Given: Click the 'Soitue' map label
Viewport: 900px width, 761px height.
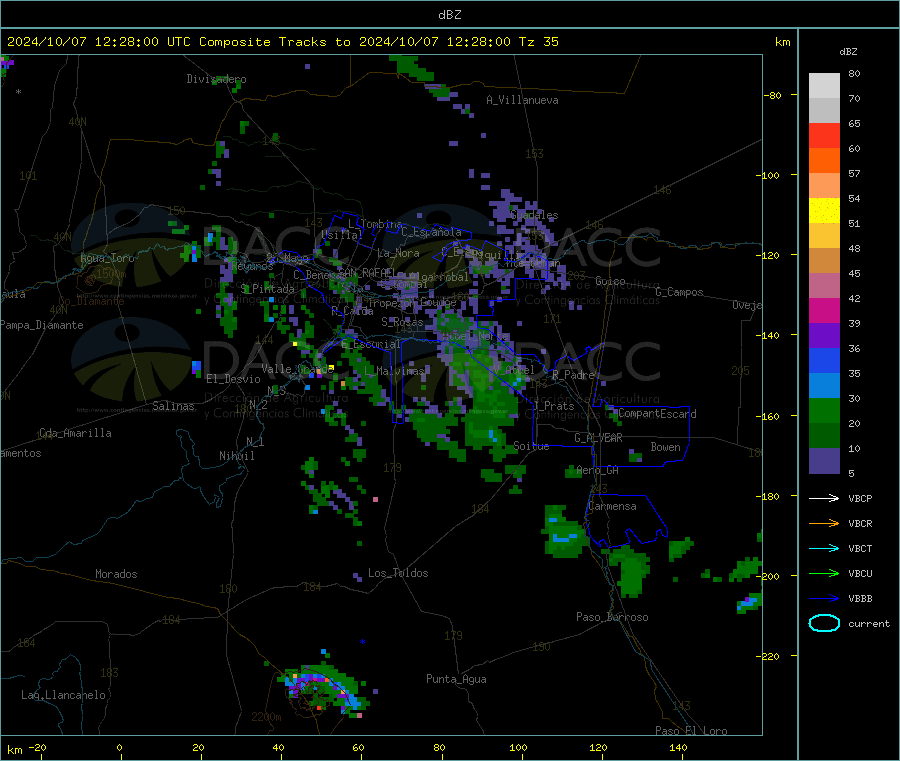Looking at the screenshot, I should (x=531, y=446).
